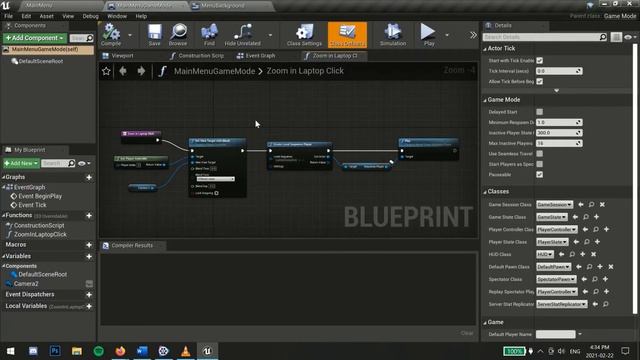Click Search Details input field
Image resolution: width=640 pixels, height=360 pixels.
(x=545, y=37)
